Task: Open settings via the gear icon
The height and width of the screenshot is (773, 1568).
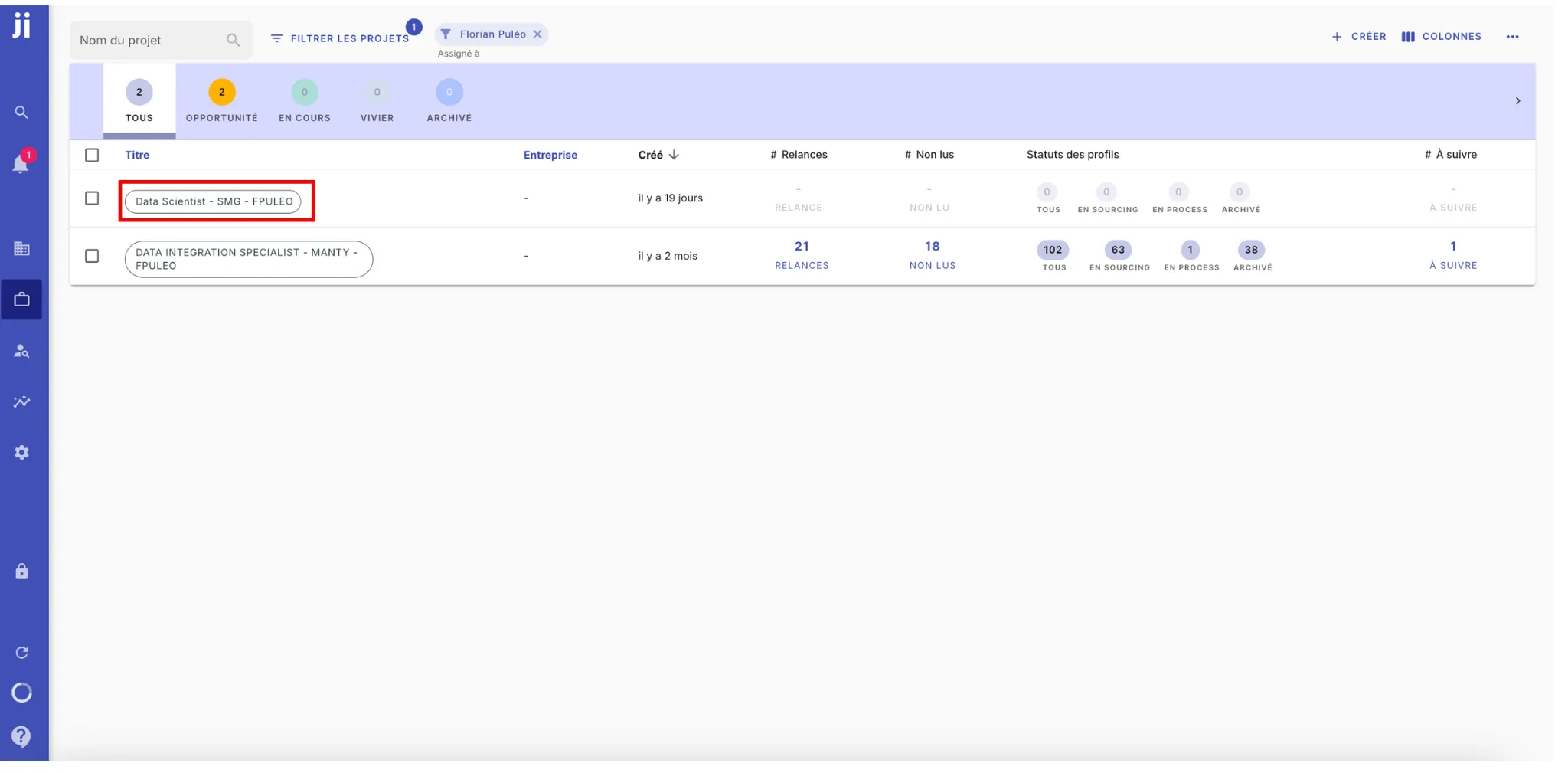Action: tap(22, 451)
